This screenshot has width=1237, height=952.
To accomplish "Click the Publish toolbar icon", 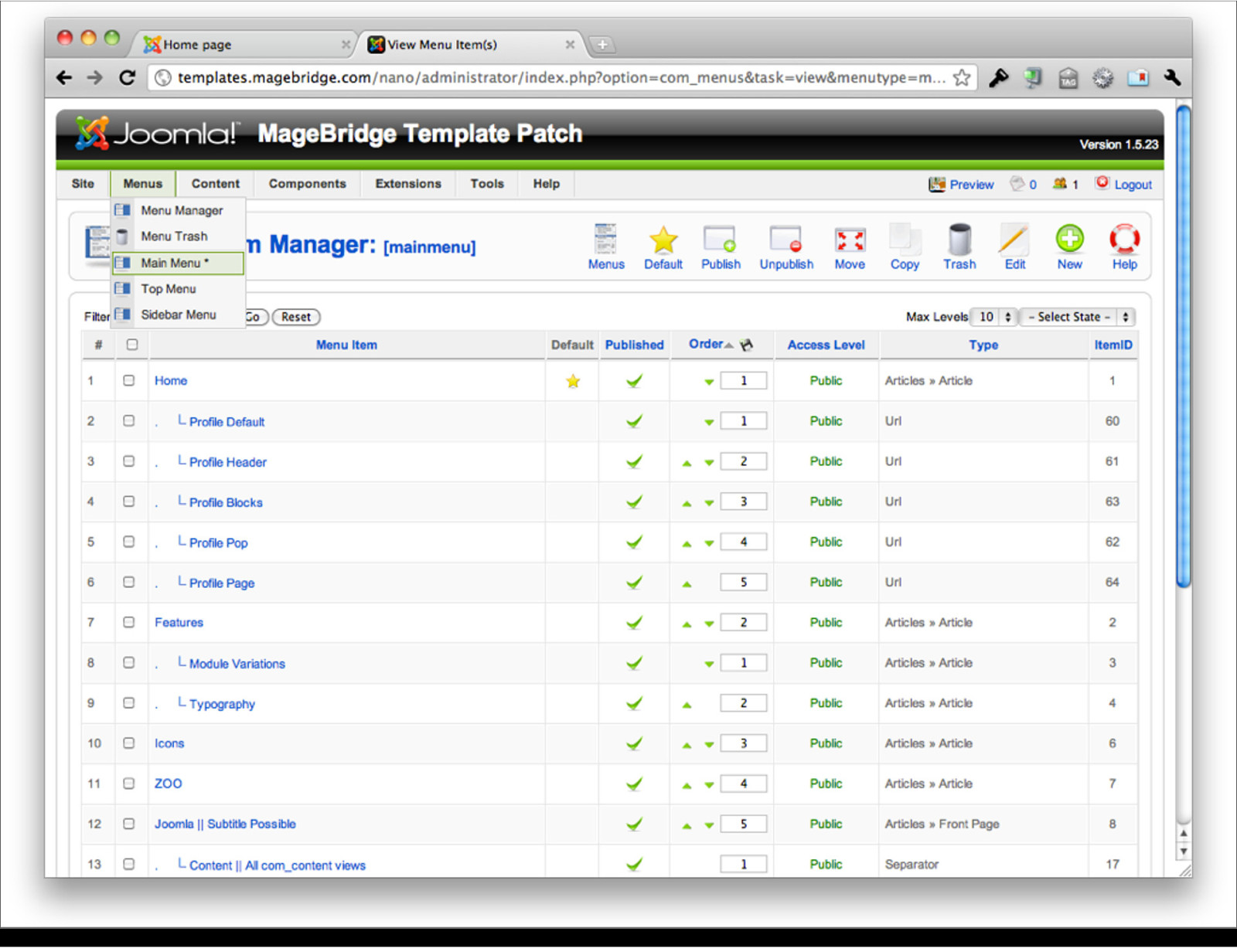I will pos(720,240).
